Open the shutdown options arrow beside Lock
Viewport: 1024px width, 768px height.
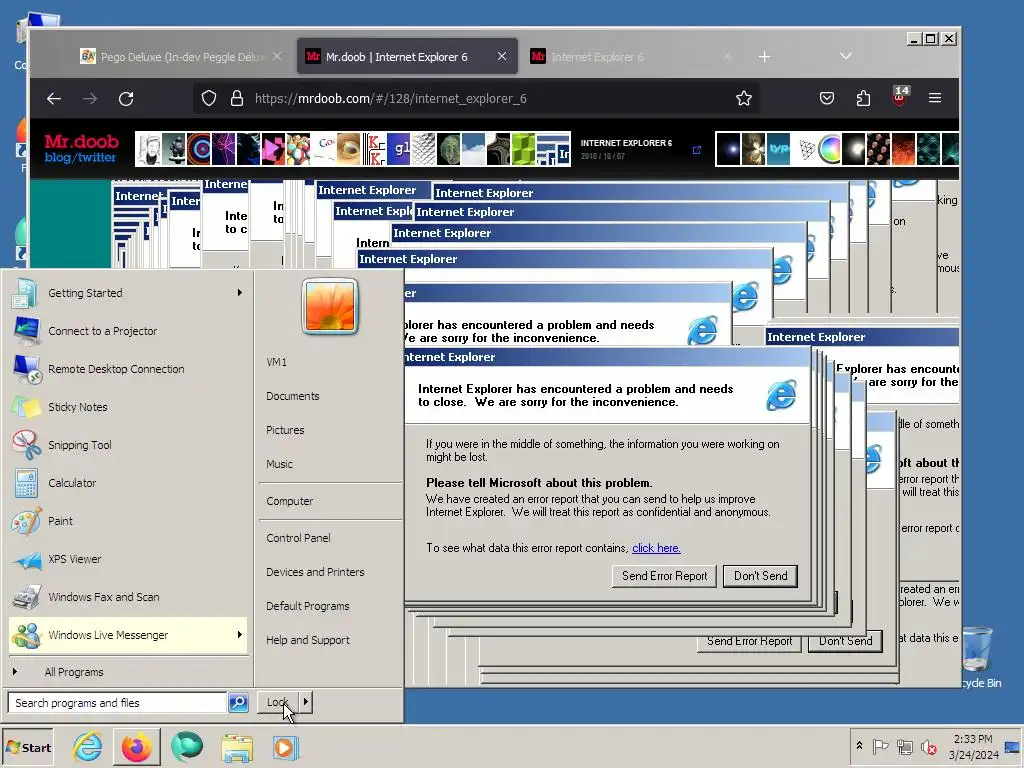pos(306,703)
